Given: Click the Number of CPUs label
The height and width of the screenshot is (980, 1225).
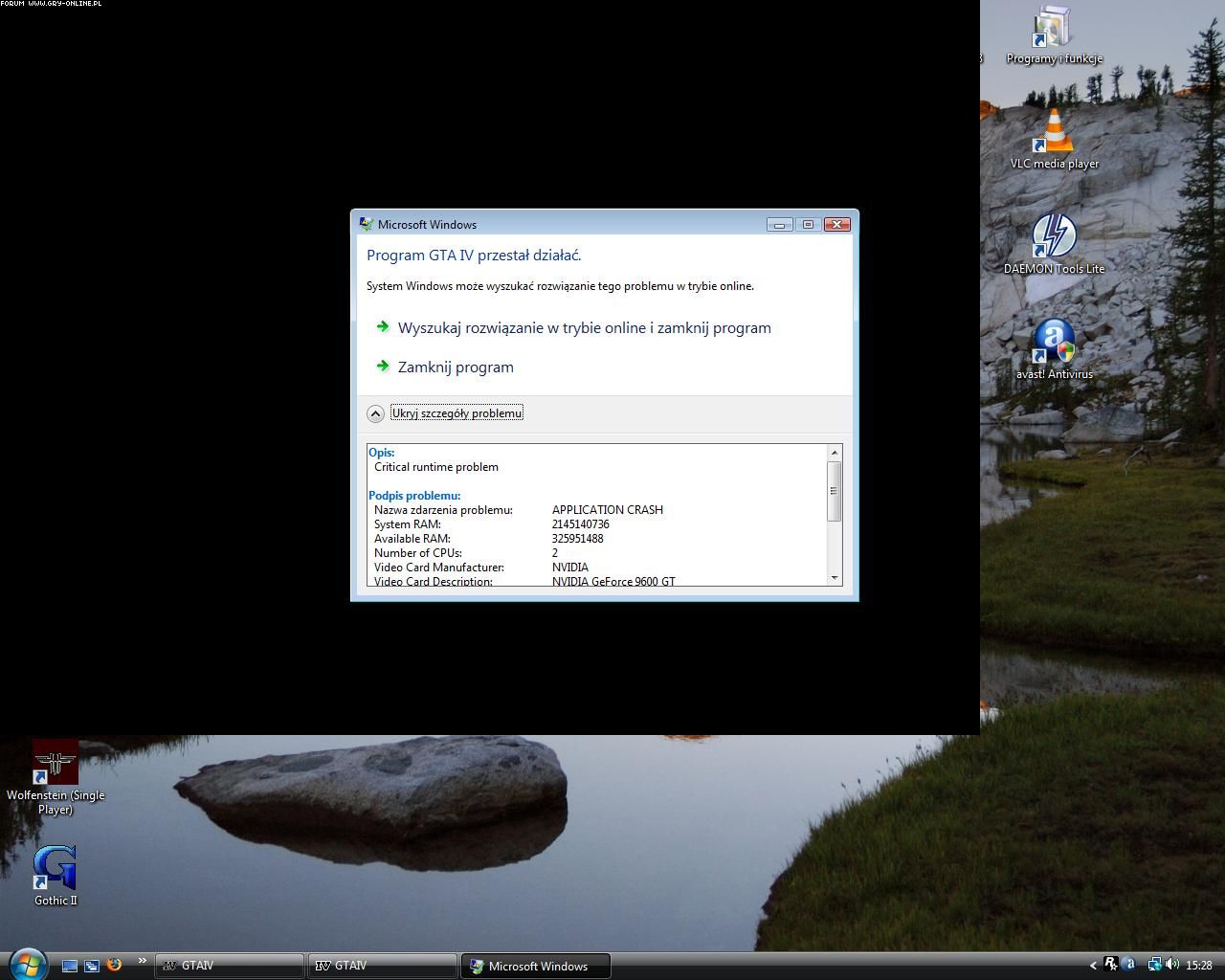Looking at the screenshot, I should [418, 553].
